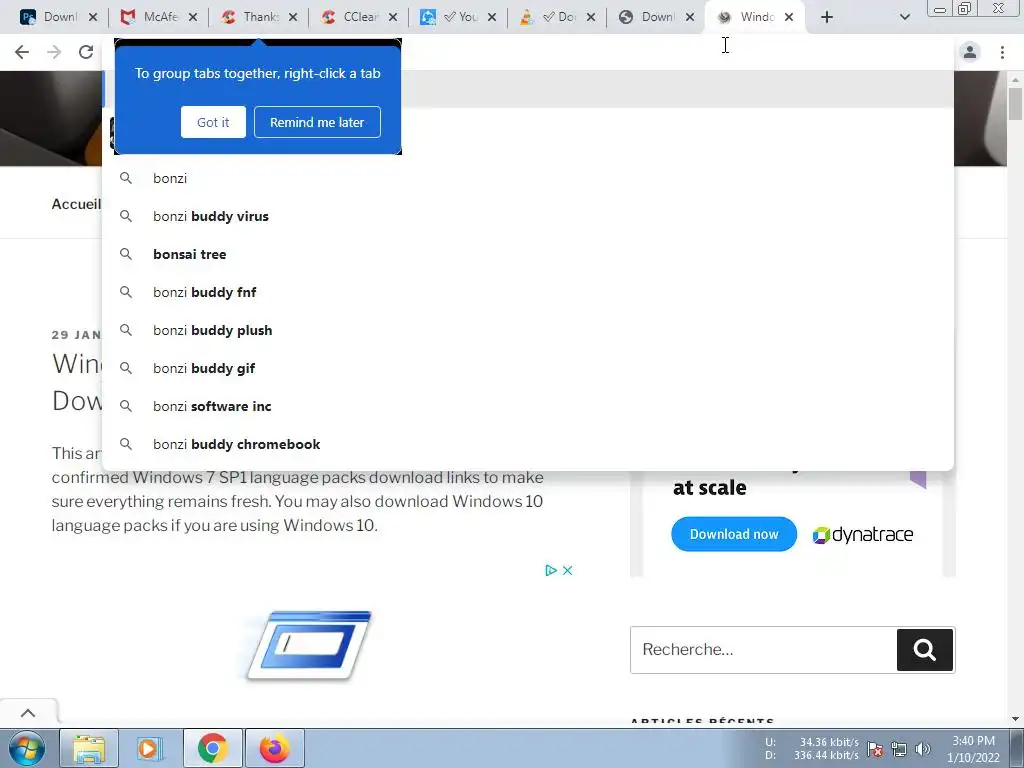1024x768 pixels.
Task: Click the black search magnifier button
Action: point(925,650)
